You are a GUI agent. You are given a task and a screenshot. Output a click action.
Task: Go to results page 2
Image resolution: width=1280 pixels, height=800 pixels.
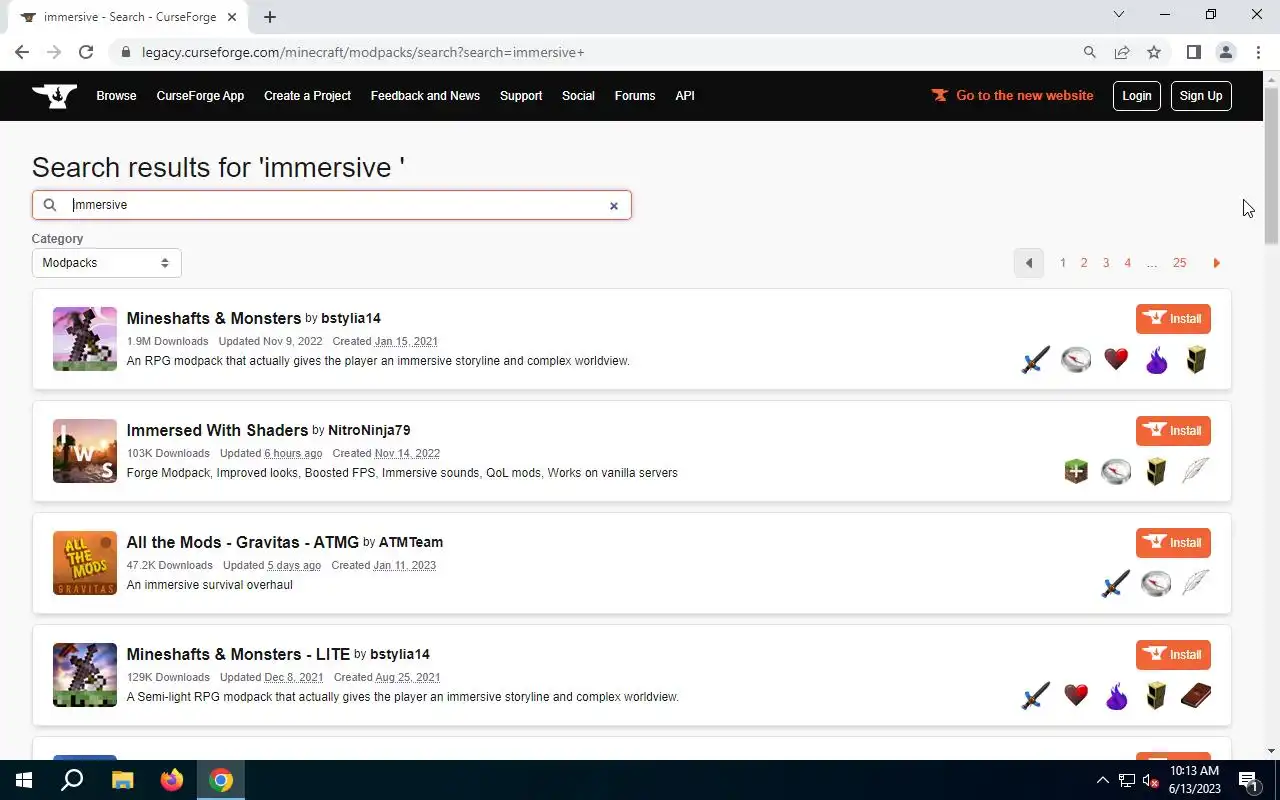[1083, 263]
